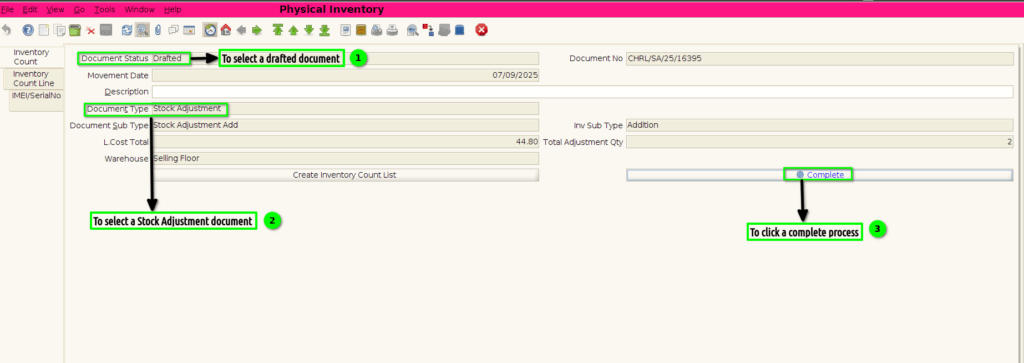This screenshot has width=1024, height=363.
Task: Click Document No field CHRL/SA/25/16395
Action: point(820,58)
